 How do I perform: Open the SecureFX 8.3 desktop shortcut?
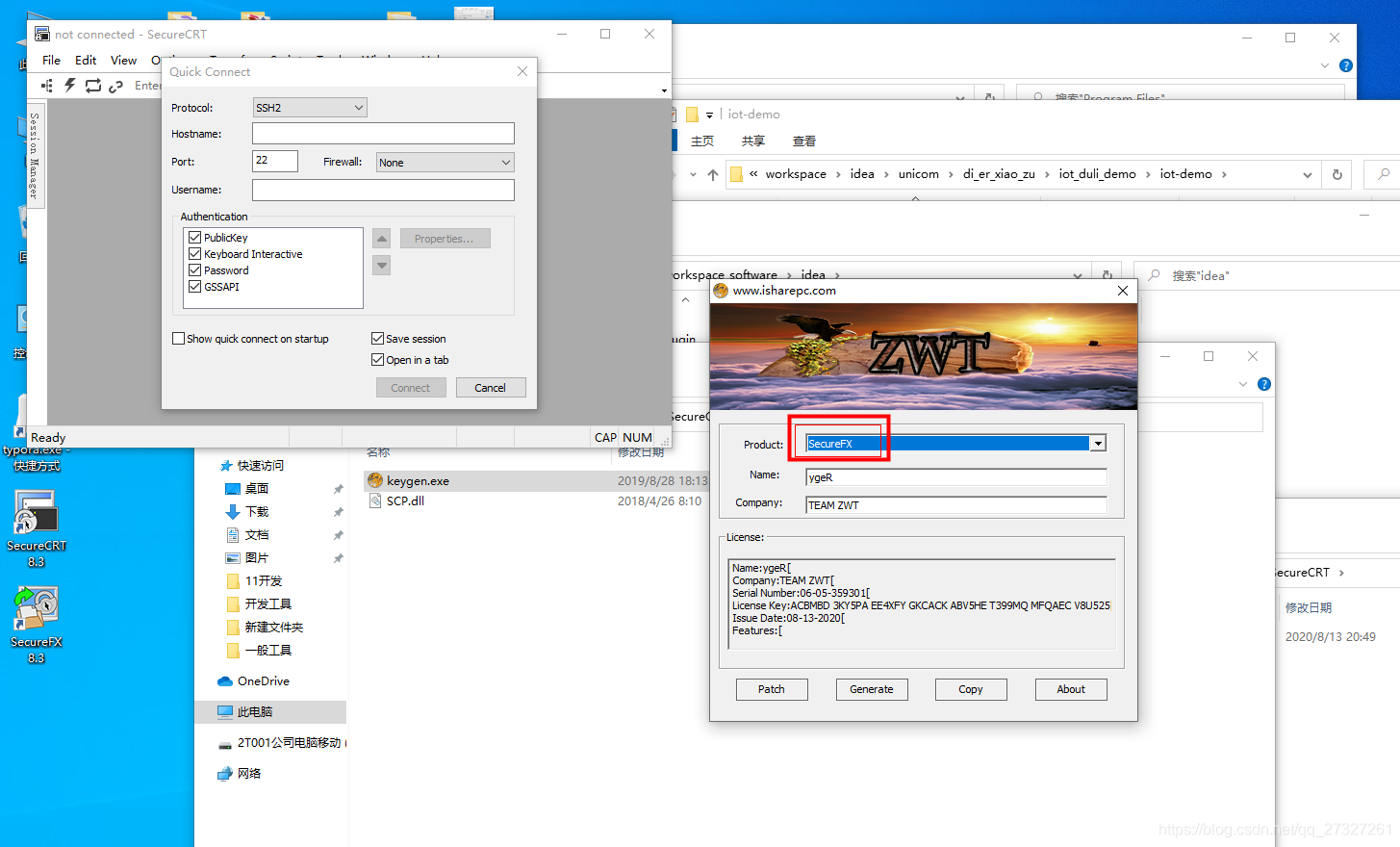pos(36,625)
